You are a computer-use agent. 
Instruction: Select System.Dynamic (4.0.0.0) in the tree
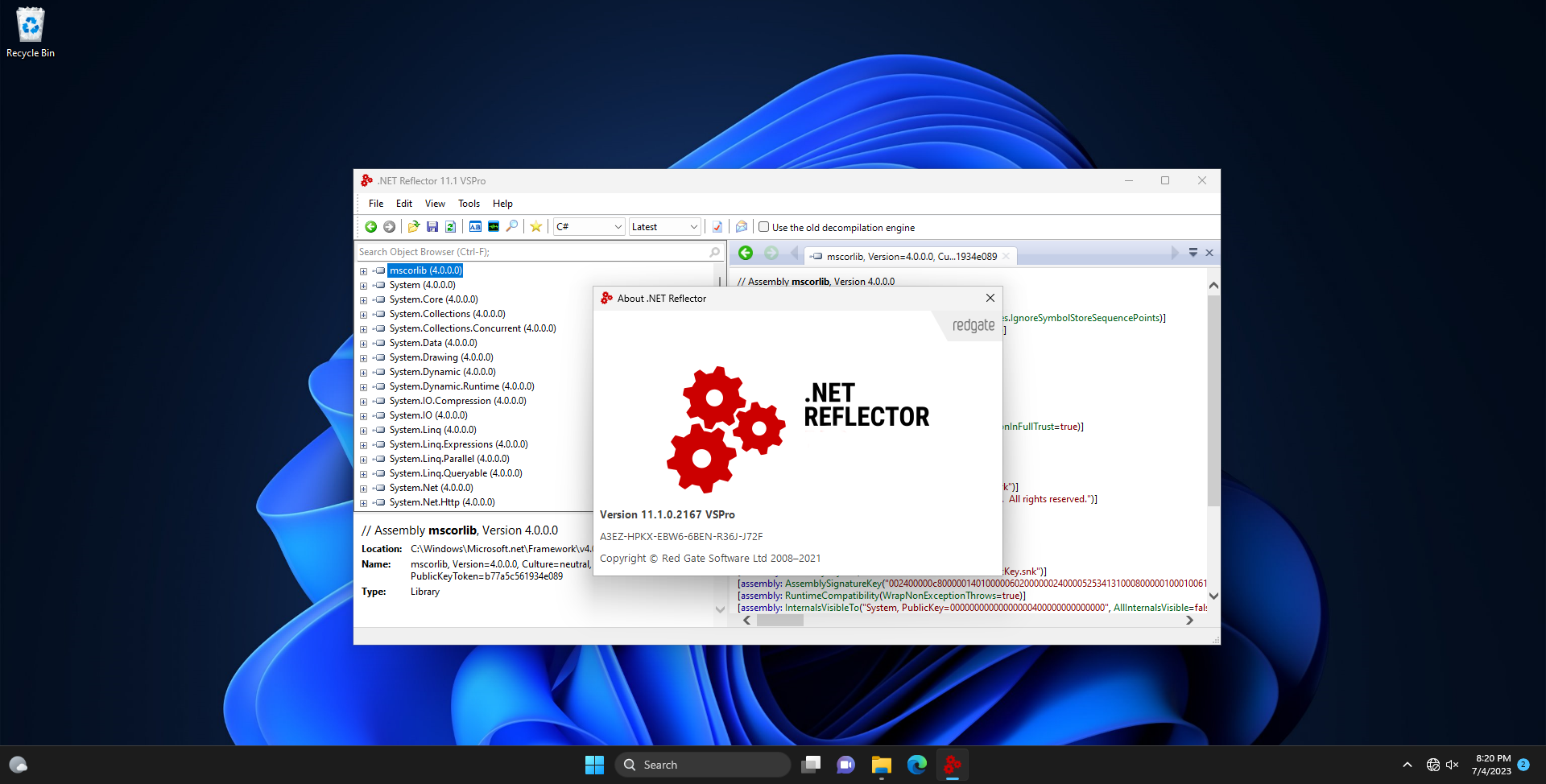pyautogui.click(x=443, y=372)
